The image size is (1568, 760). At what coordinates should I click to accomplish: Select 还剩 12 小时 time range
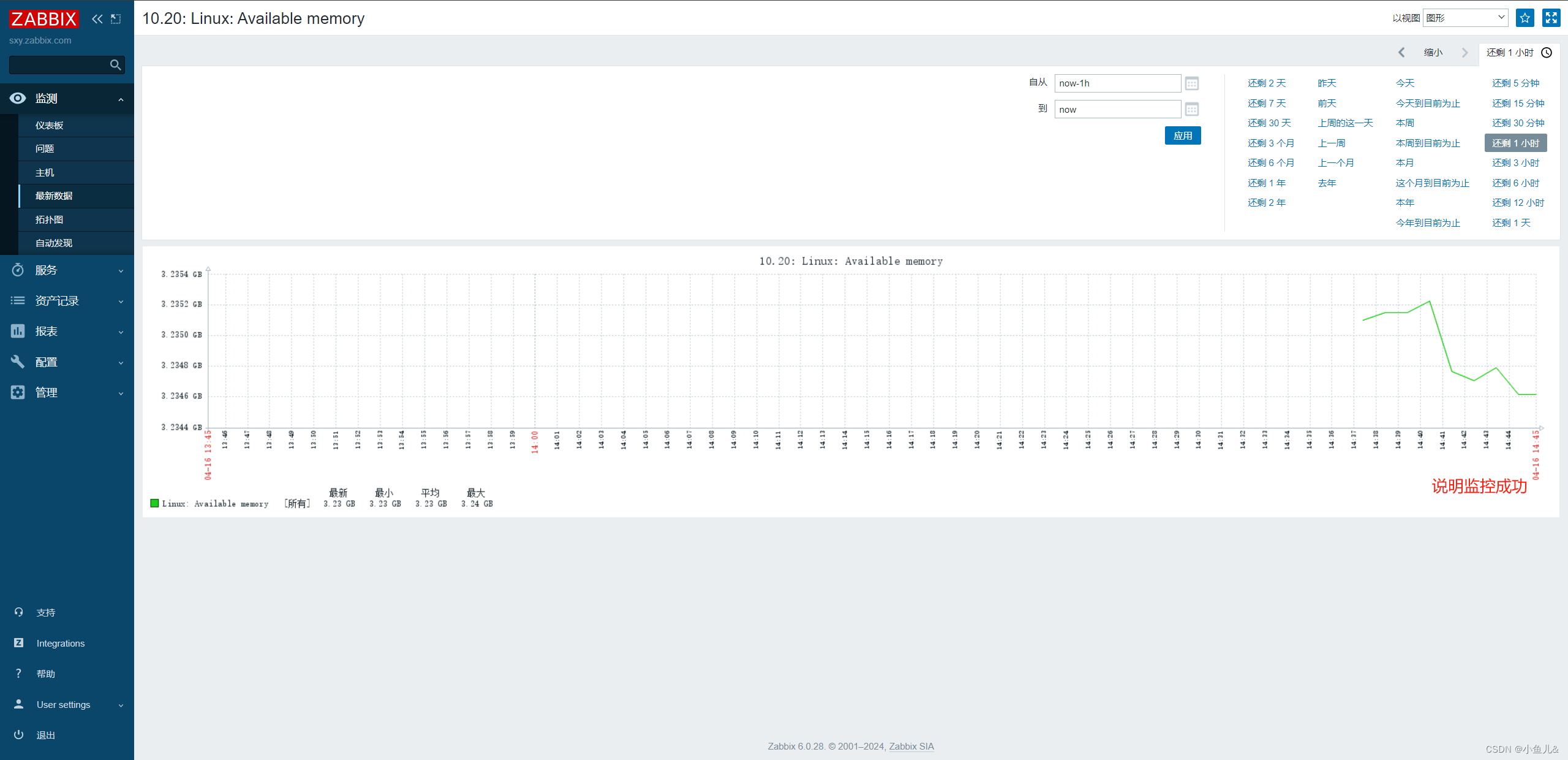tap(1518, 203)
